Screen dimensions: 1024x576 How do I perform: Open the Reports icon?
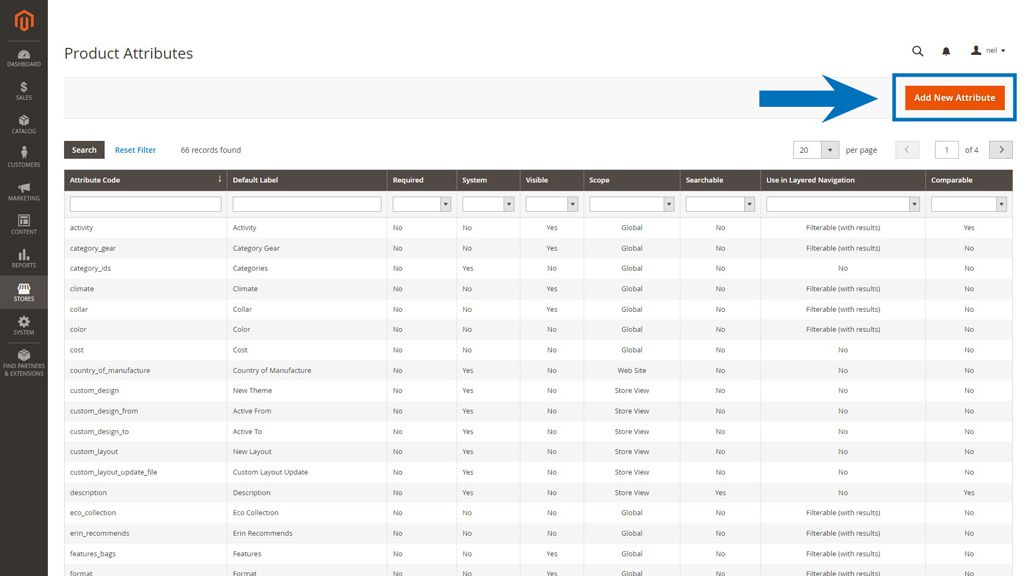(23, 255)
